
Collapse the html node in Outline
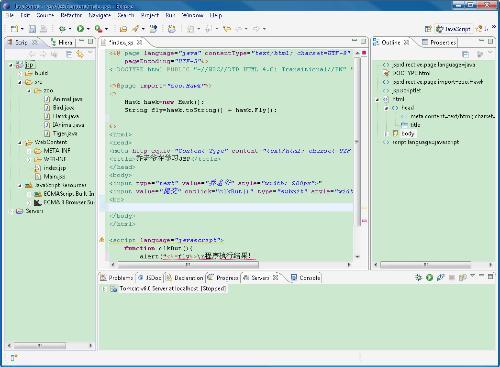[x=378, y=99]
